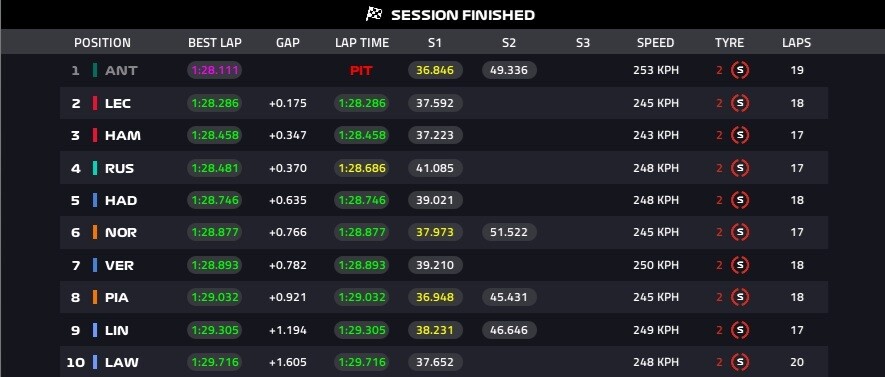Click the LAPS column header

pyautogui.click(x=796, y=43)
